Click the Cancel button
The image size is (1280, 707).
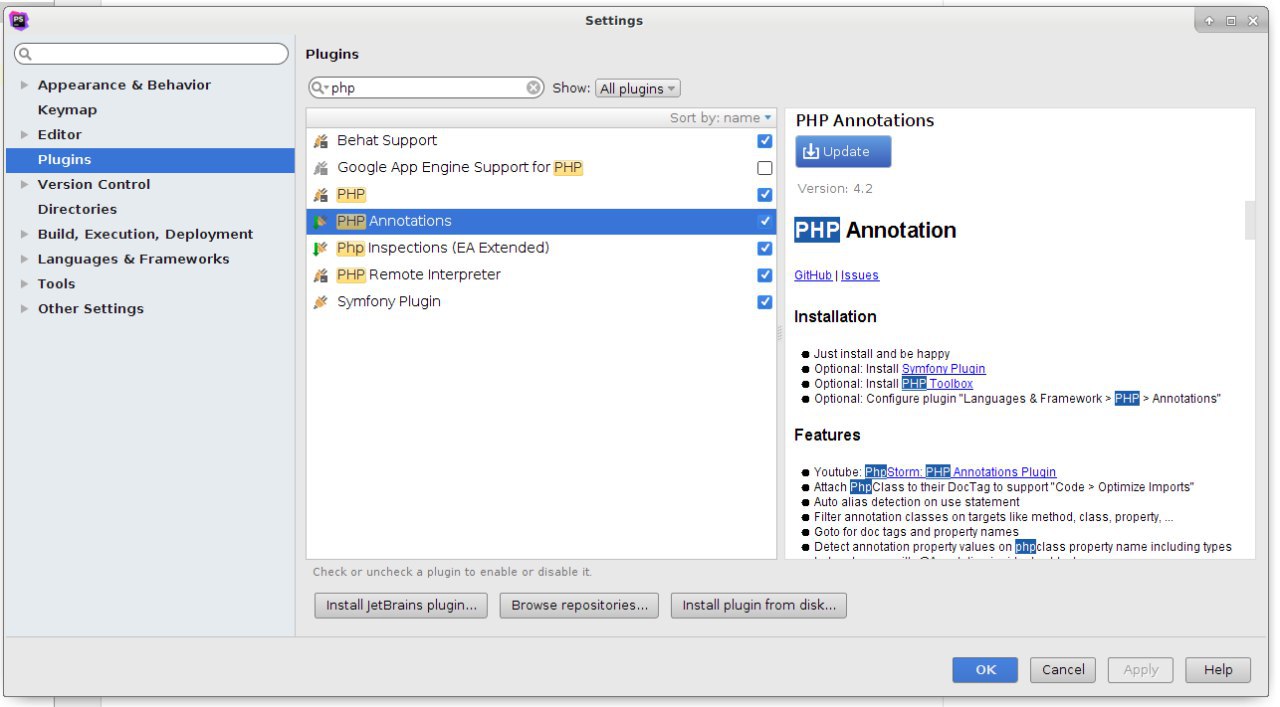point(1063,670)
